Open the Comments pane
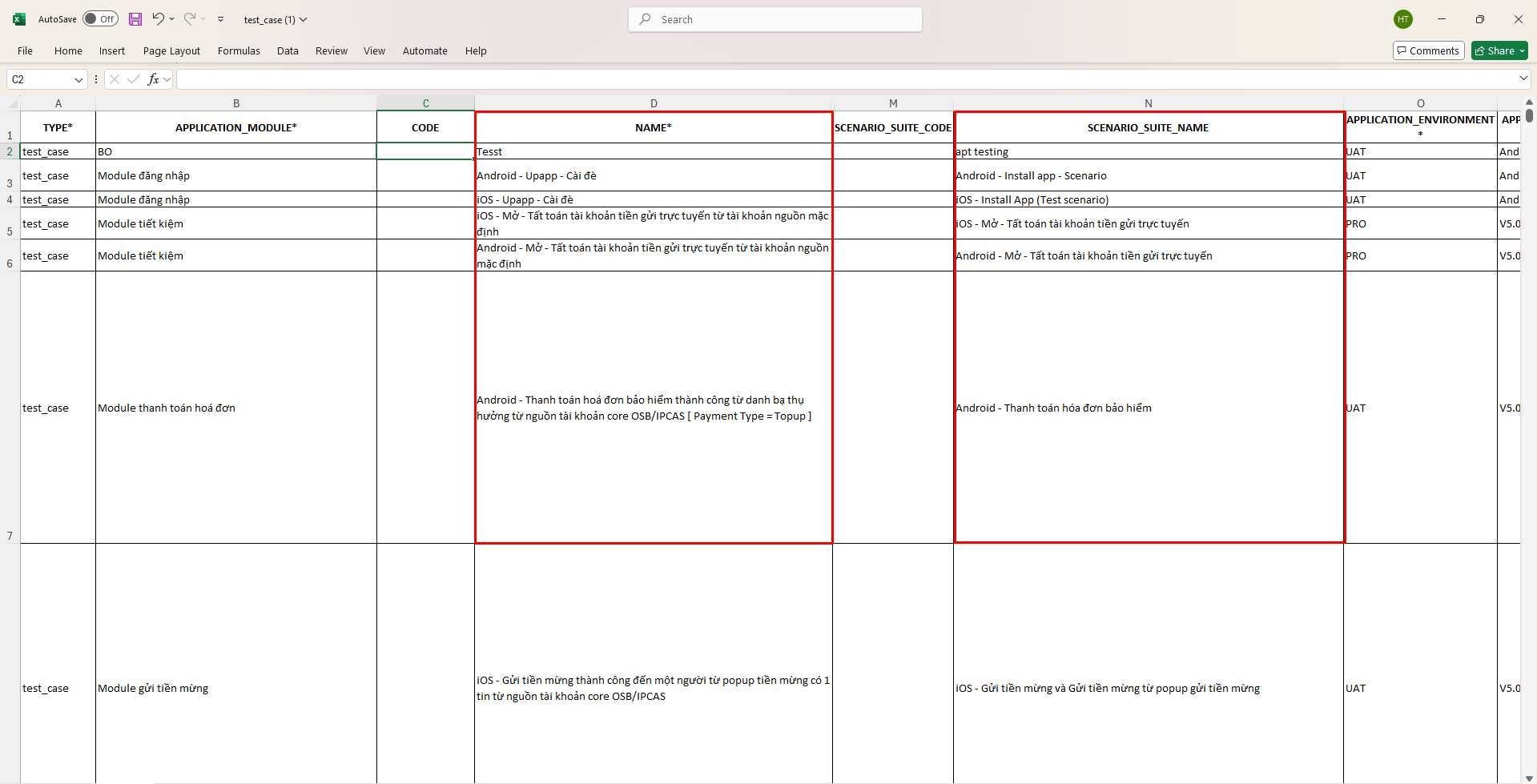Screen dimensions: 1537x784 [x=1428, y=50]
